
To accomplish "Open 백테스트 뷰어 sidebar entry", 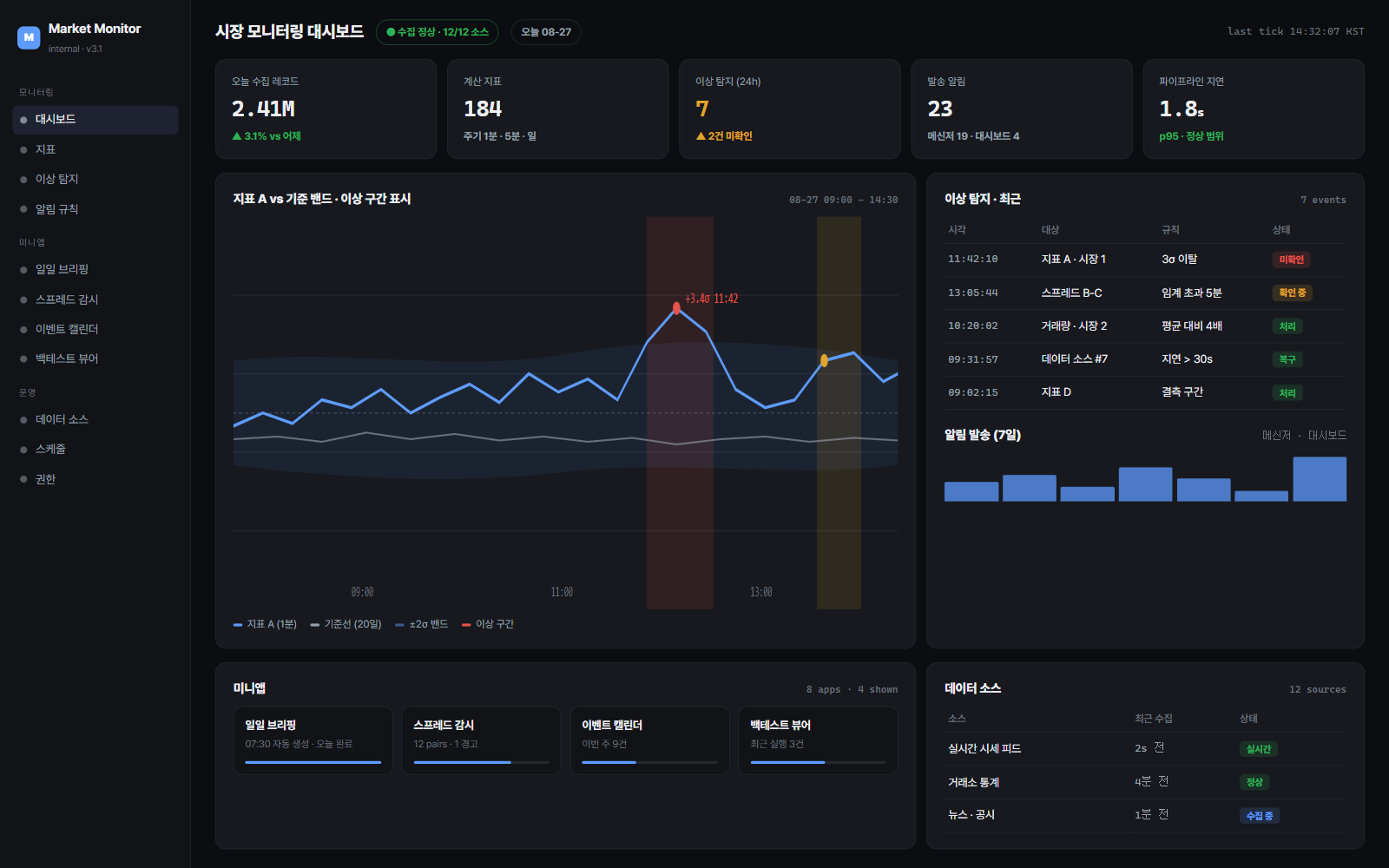I will 95,358.
